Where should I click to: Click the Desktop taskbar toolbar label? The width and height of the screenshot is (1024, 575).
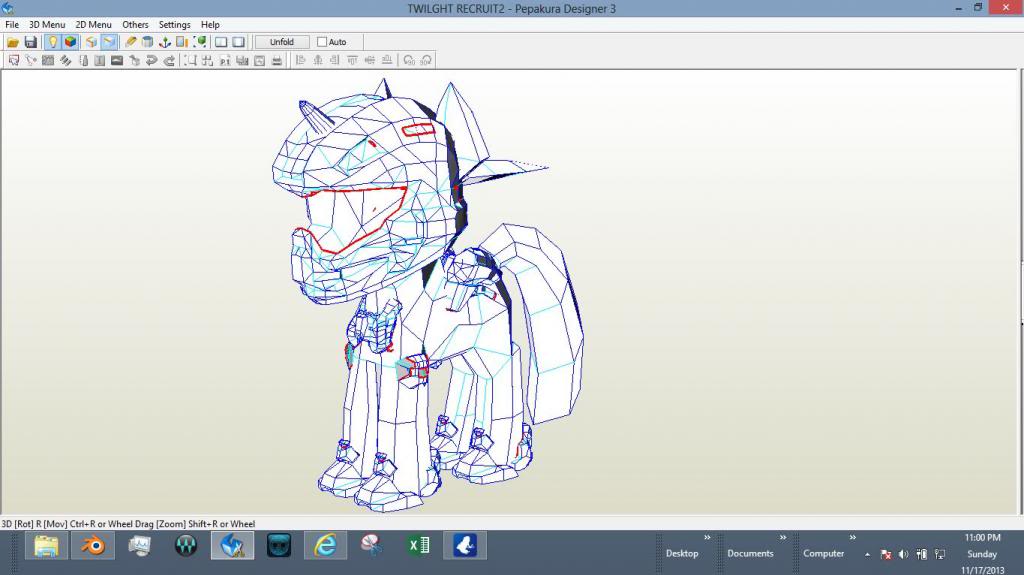point(682,553)
